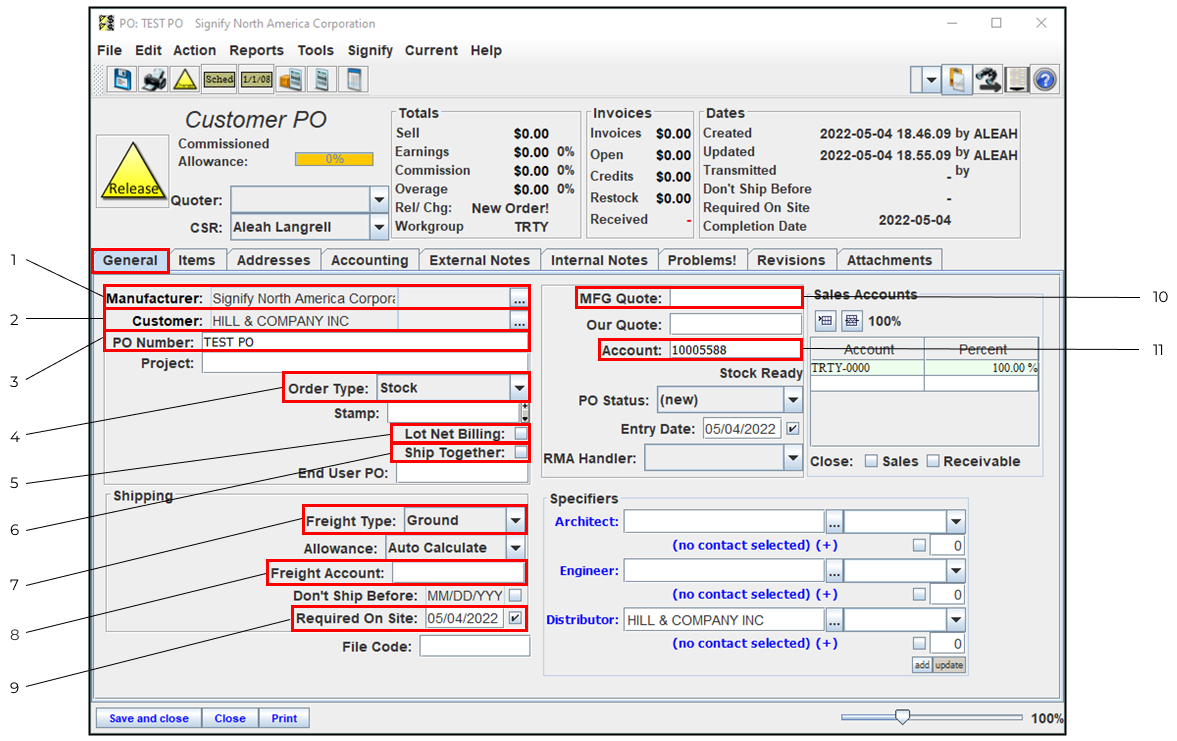Click the zoom slider handle
Viewport: 1177px width, 741px height.
[x=902, y=718]
